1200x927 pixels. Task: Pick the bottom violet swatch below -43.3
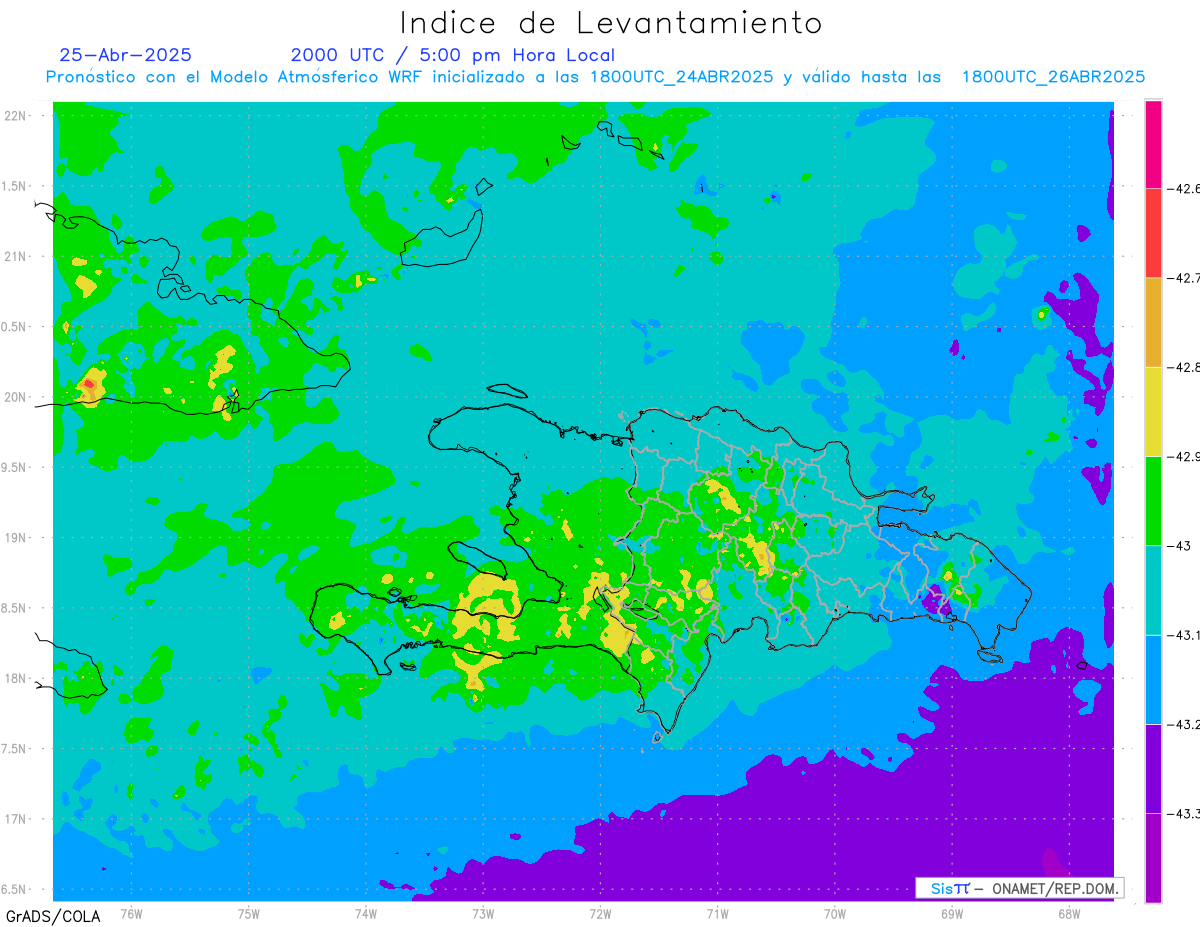1153,857
